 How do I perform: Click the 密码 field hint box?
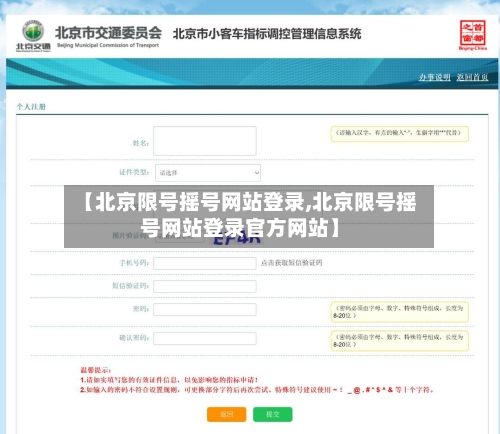400,312
